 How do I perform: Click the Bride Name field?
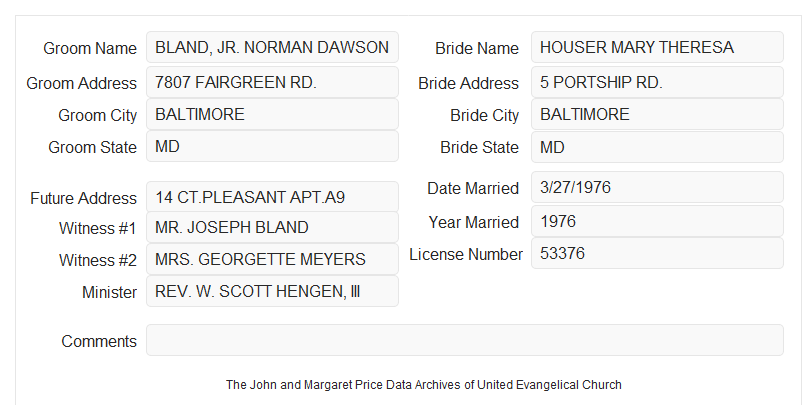657,47
